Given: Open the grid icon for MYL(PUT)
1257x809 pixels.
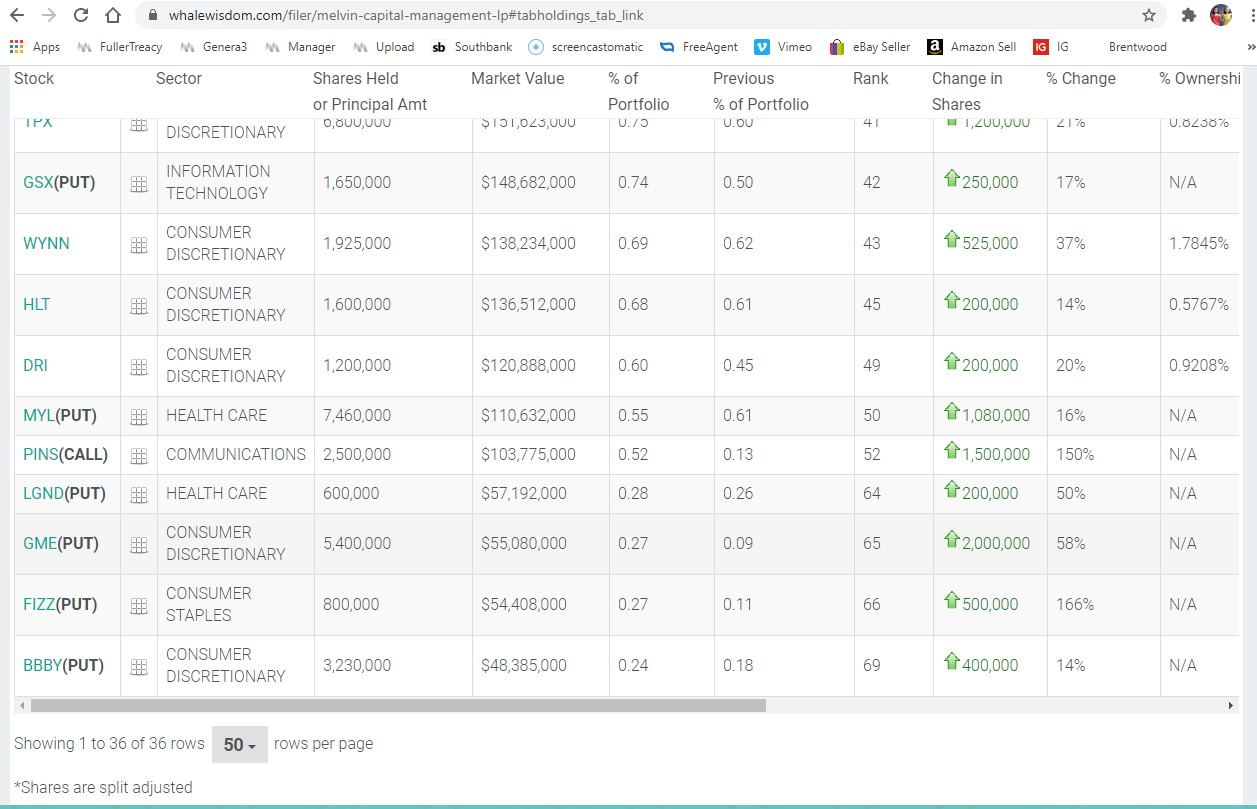Looking at the screenshot, I should (x=139, y=417).
